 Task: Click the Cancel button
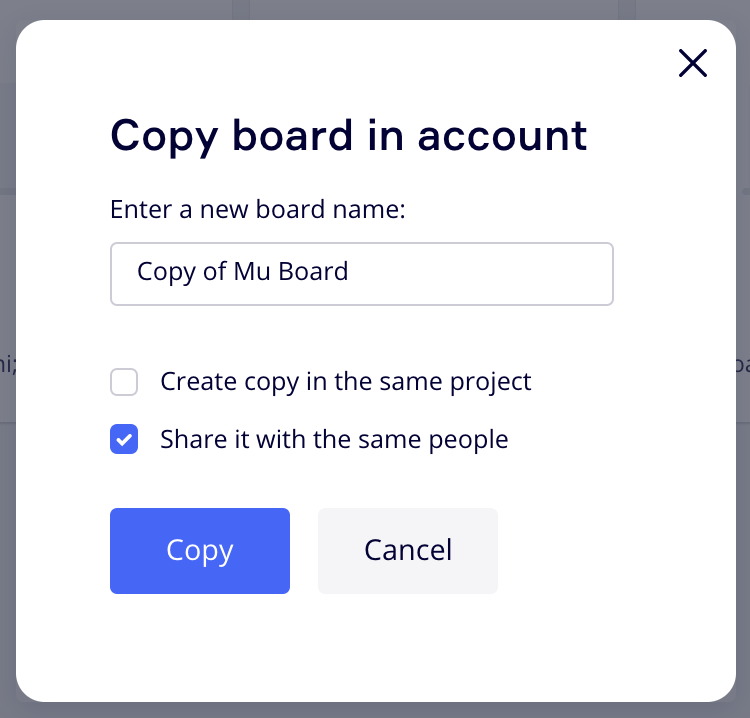point(407,550)
